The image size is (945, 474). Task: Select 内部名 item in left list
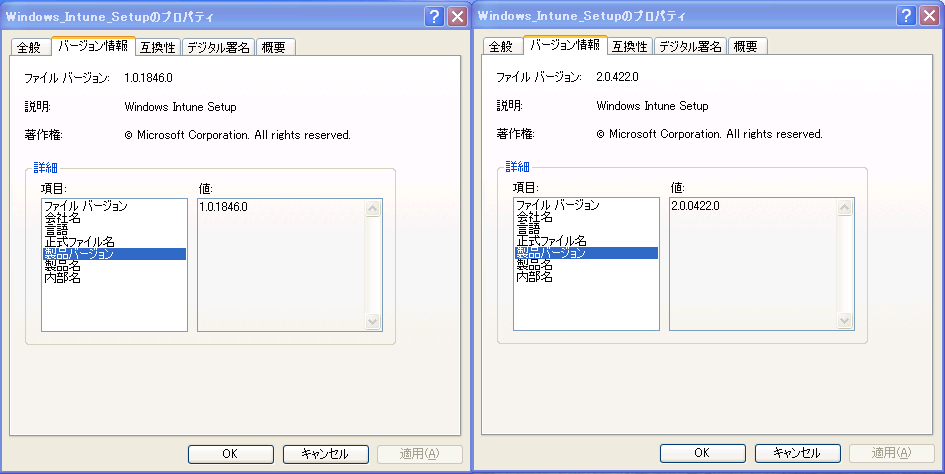coord(115,277)
